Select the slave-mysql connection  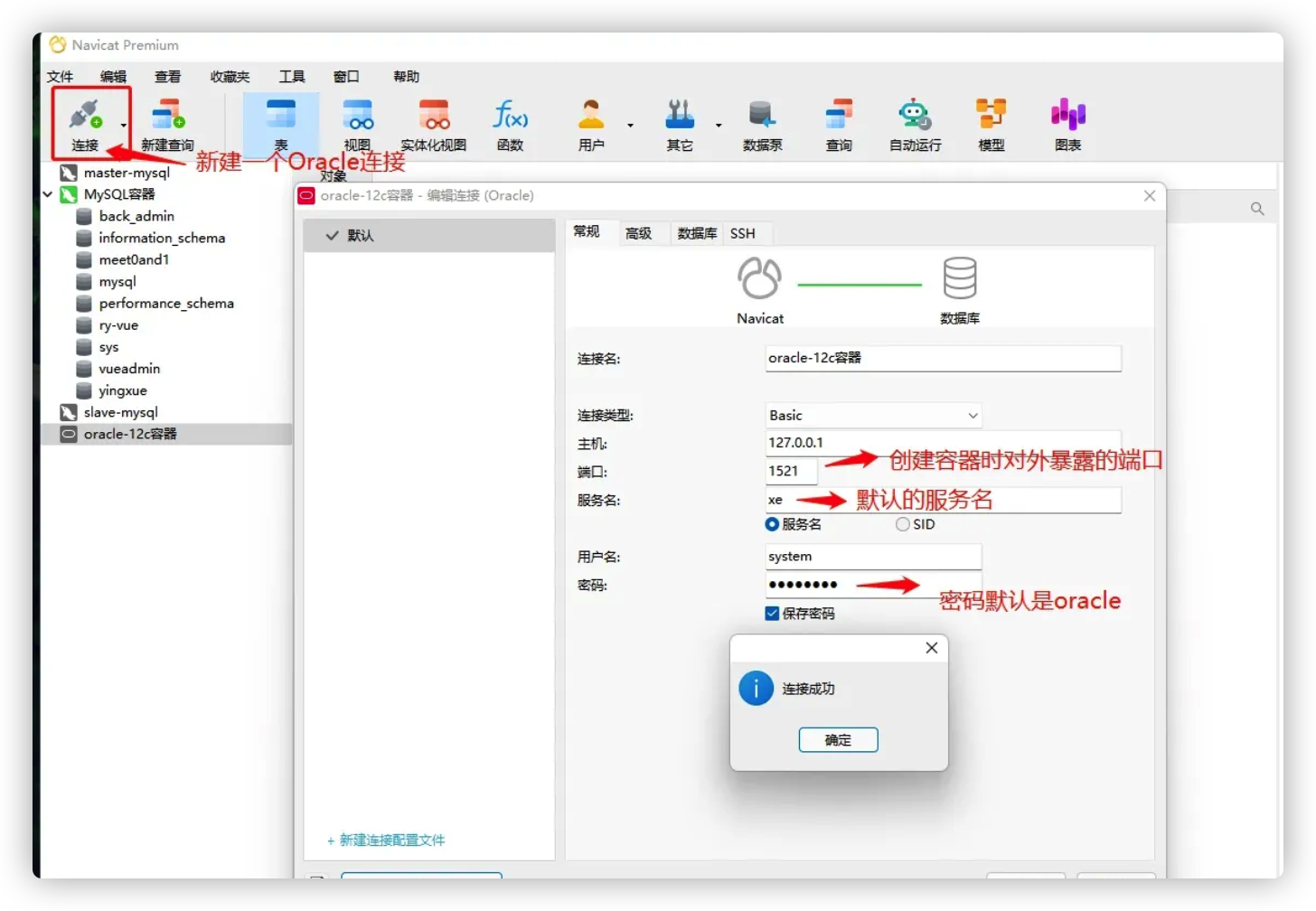point(120,412)
